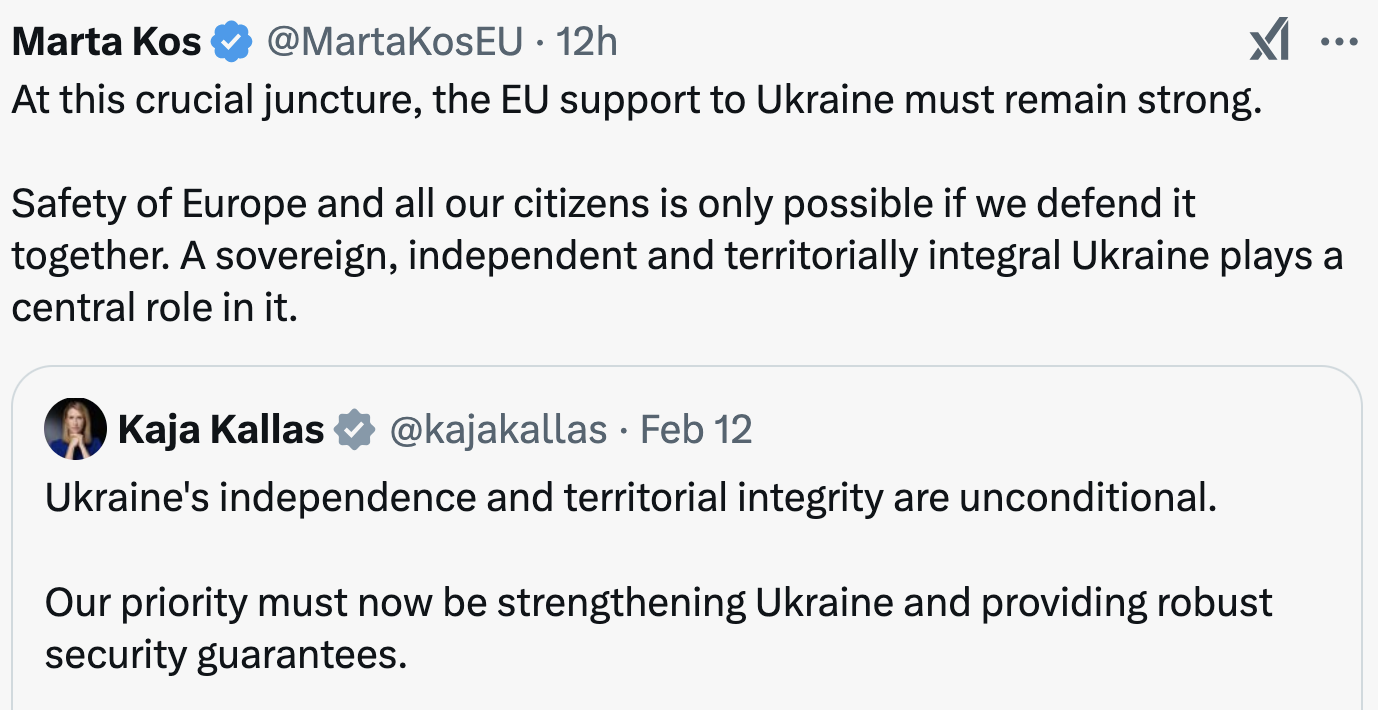This screenshot has height=710, width=1378.
Task: Open Kaja Kallas's profile avatar
Action: coord(75,429)
